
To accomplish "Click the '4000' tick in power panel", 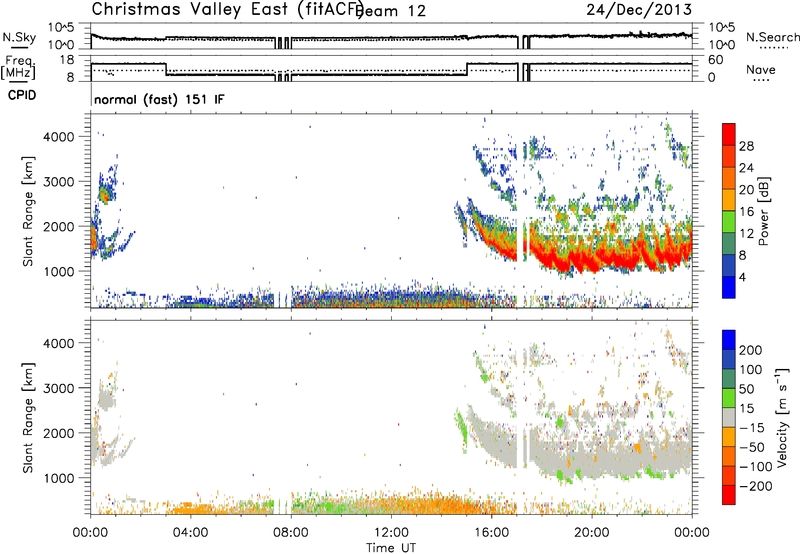I will point(59,137).
